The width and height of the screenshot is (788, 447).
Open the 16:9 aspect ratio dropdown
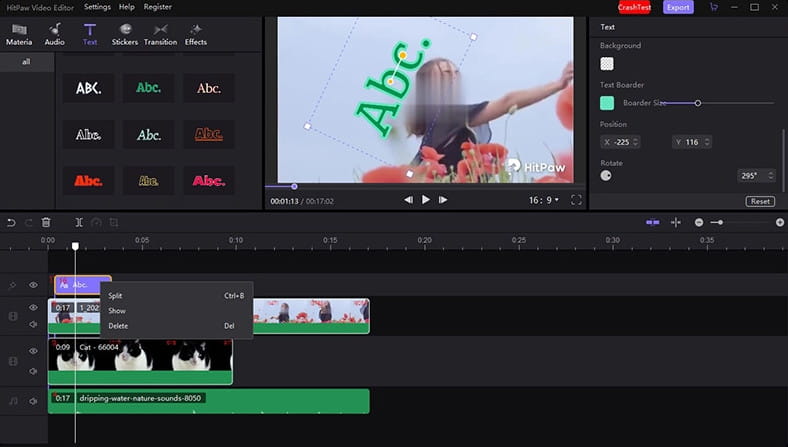point(543,200)
